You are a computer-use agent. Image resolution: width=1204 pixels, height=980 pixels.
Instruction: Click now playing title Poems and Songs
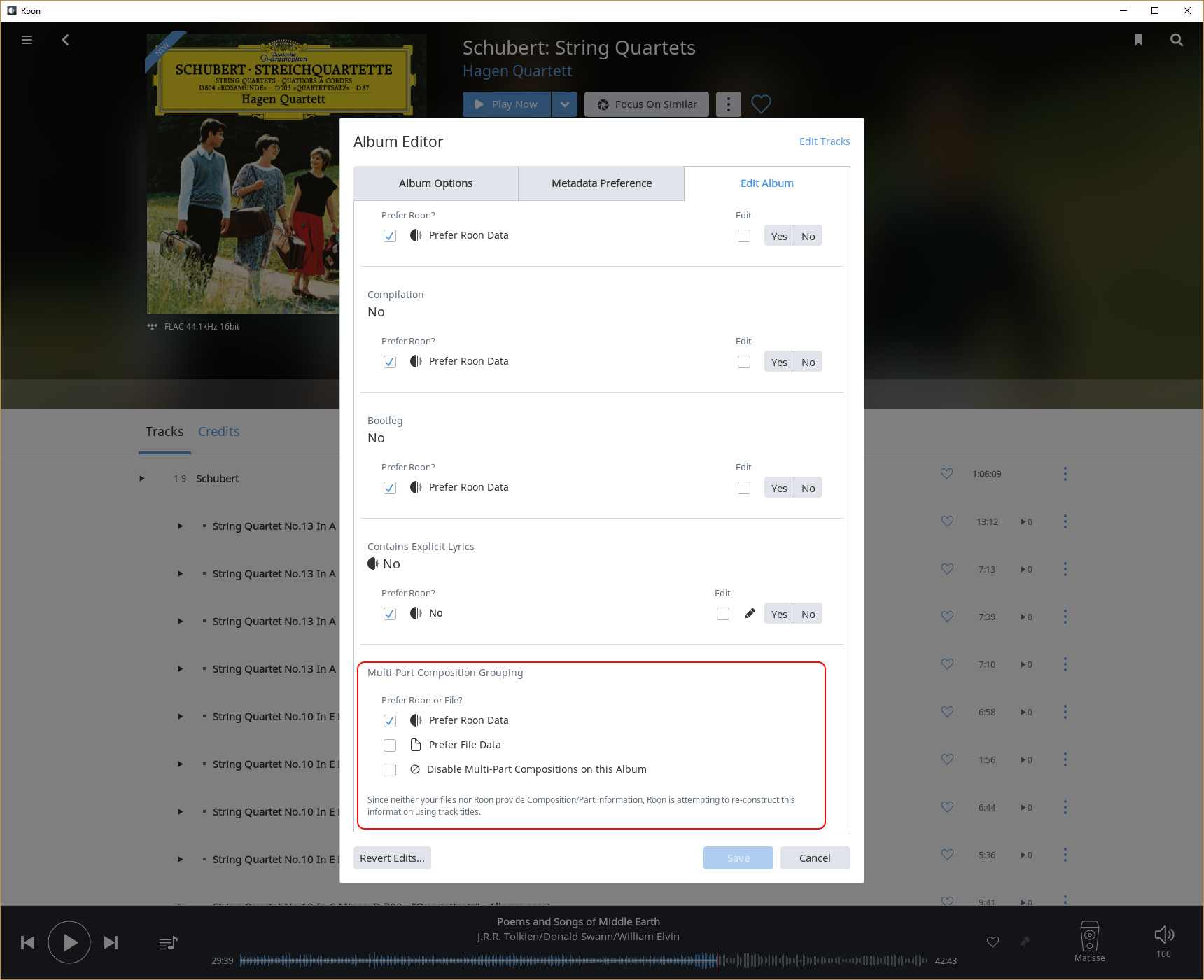point(578,922)
